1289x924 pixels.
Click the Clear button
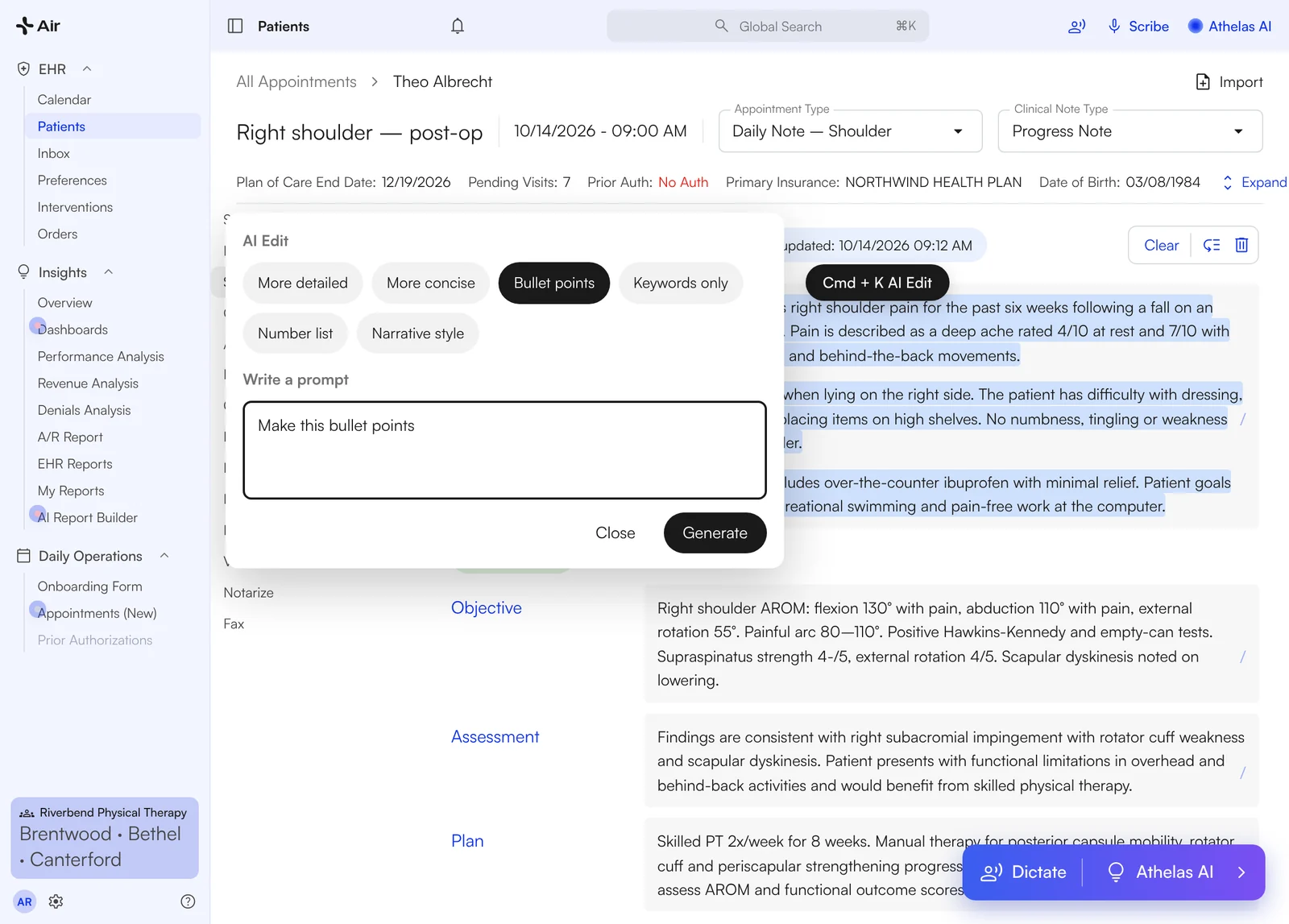pyautogui.click(x=1161, y=245)
